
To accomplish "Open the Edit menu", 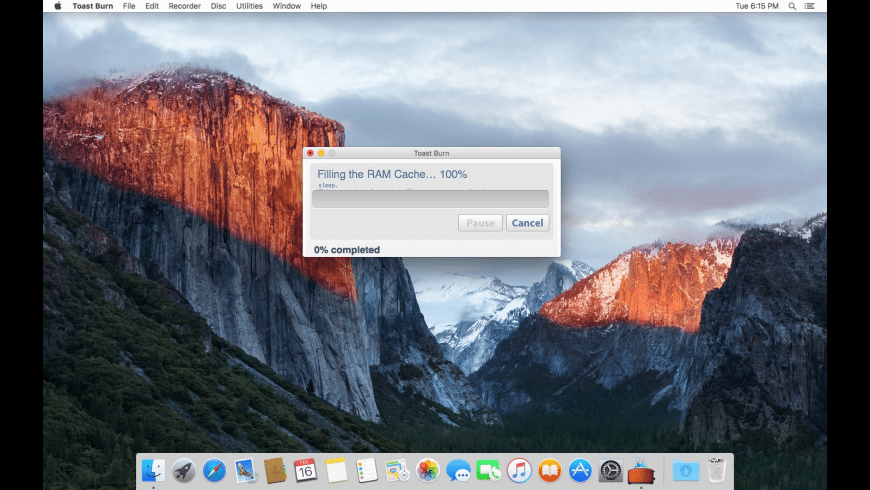I will coord(152,6).
